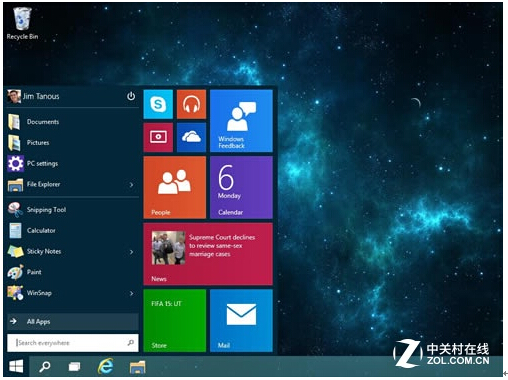Expand File Explorer jump list arrow
The image size is (508, 380).
click(x=132, y=184)
